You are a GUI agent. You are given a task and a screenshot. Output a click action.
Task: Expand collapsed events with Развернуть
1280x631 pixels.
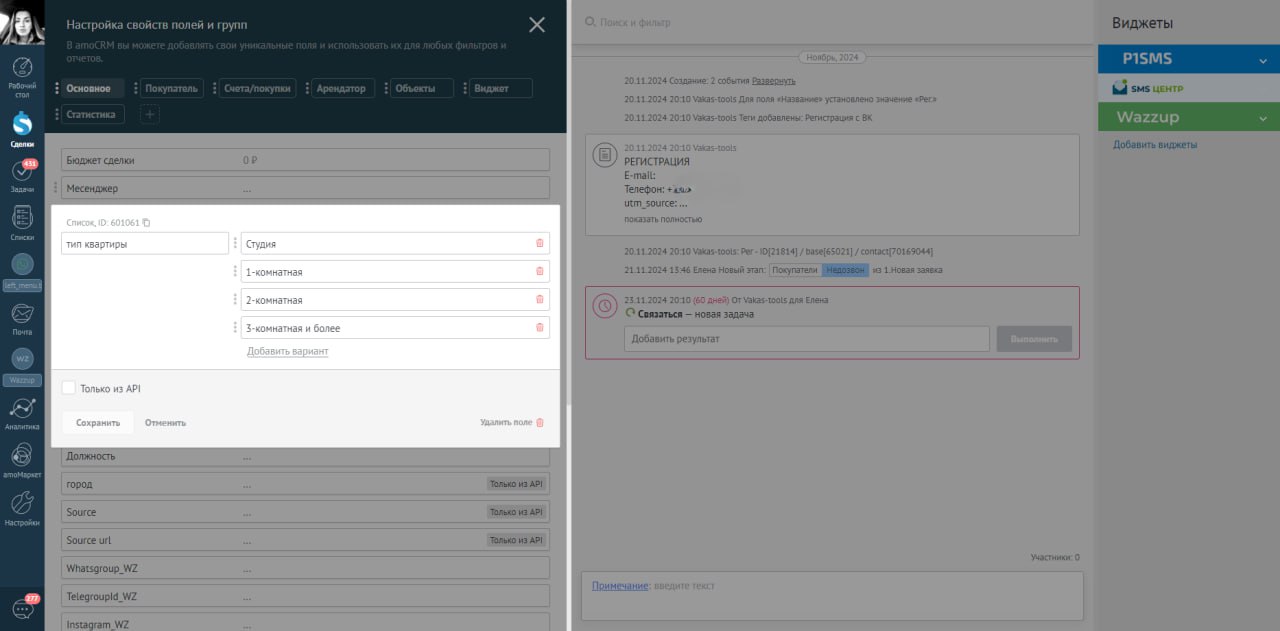tap(773, 80)
